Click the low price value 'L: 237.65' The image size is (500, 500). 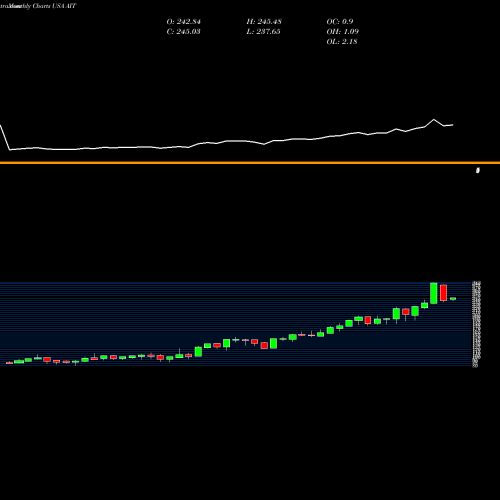(263, 32)
